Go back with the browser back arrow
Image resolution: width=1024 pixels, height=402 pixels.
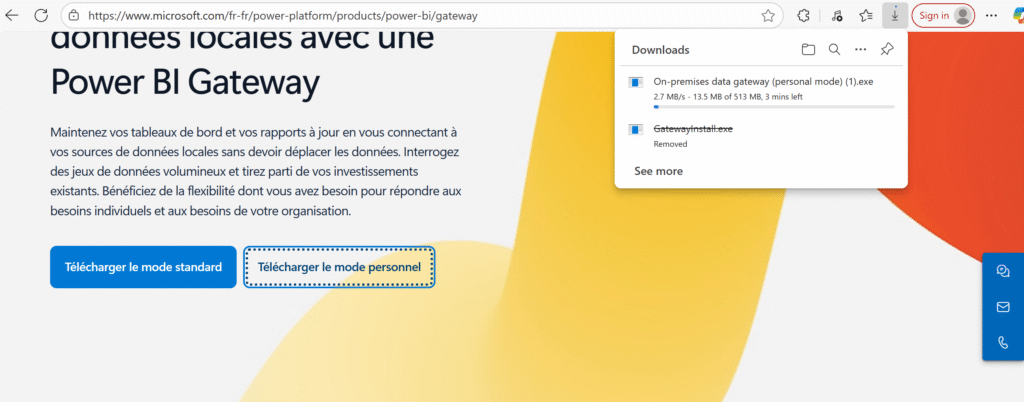[12, 16]
